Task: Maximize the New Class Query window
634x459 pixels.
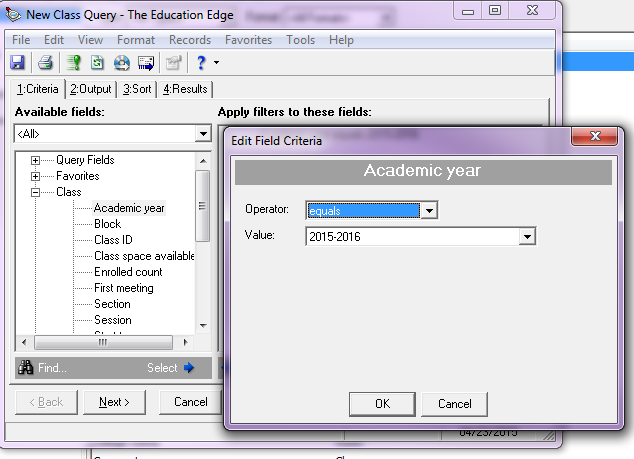Action: pos(495,11)
